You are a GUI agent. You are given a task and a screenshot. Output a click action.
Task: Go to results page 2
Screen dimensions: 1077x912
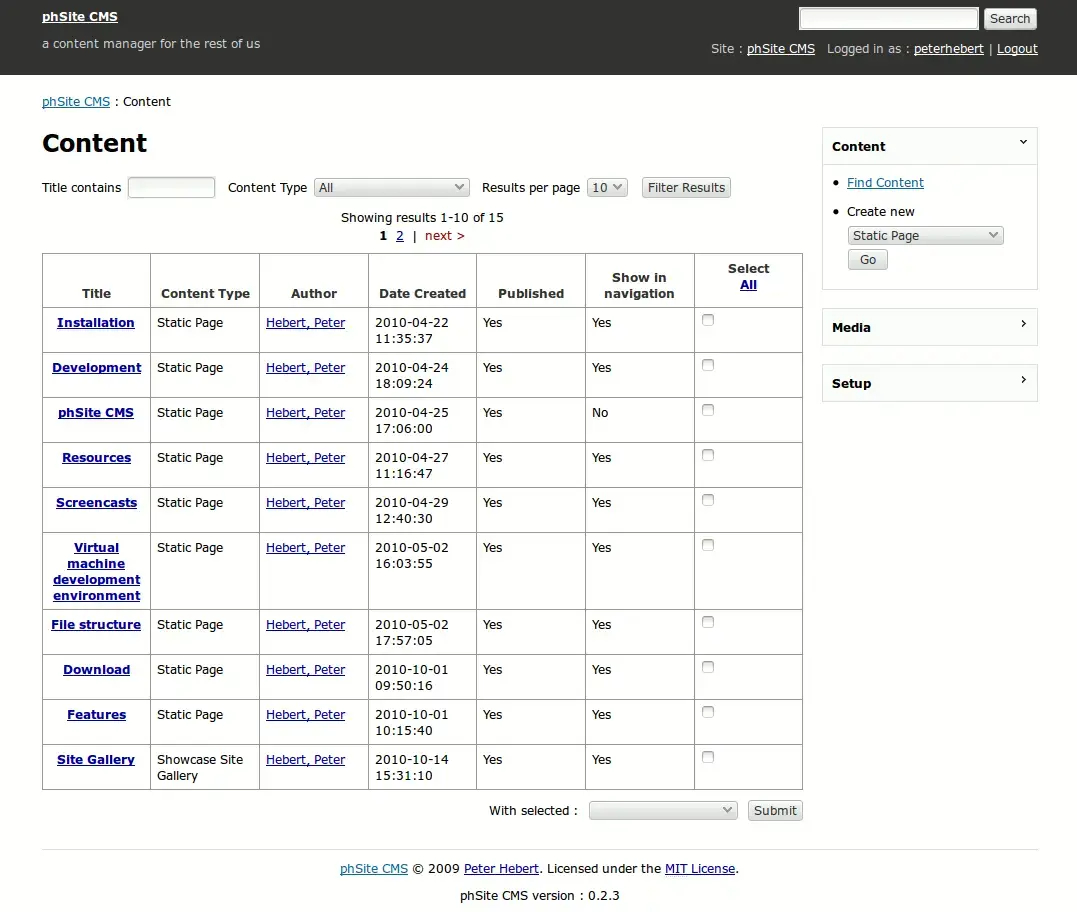click(x=400, y=236)
